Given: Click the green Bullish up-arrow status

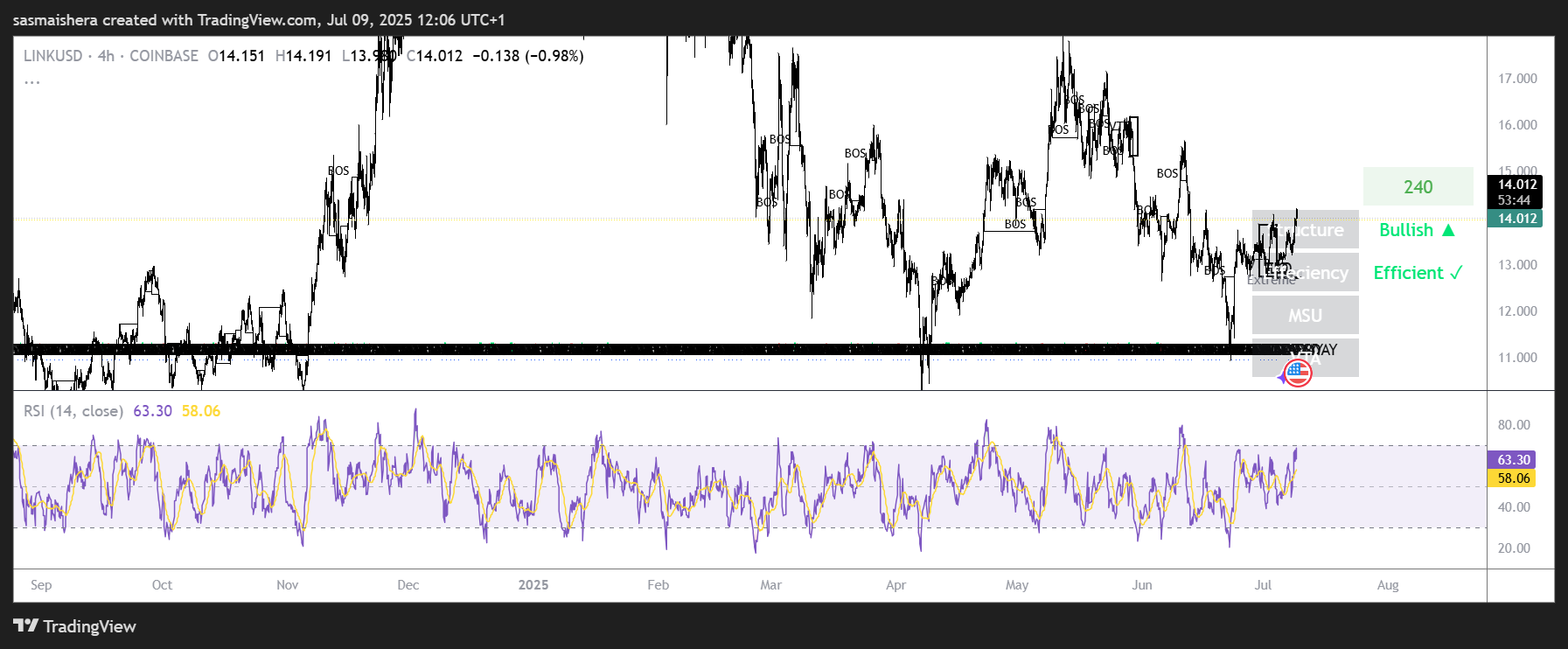Looking at the screenshot, I should 1417,230.
